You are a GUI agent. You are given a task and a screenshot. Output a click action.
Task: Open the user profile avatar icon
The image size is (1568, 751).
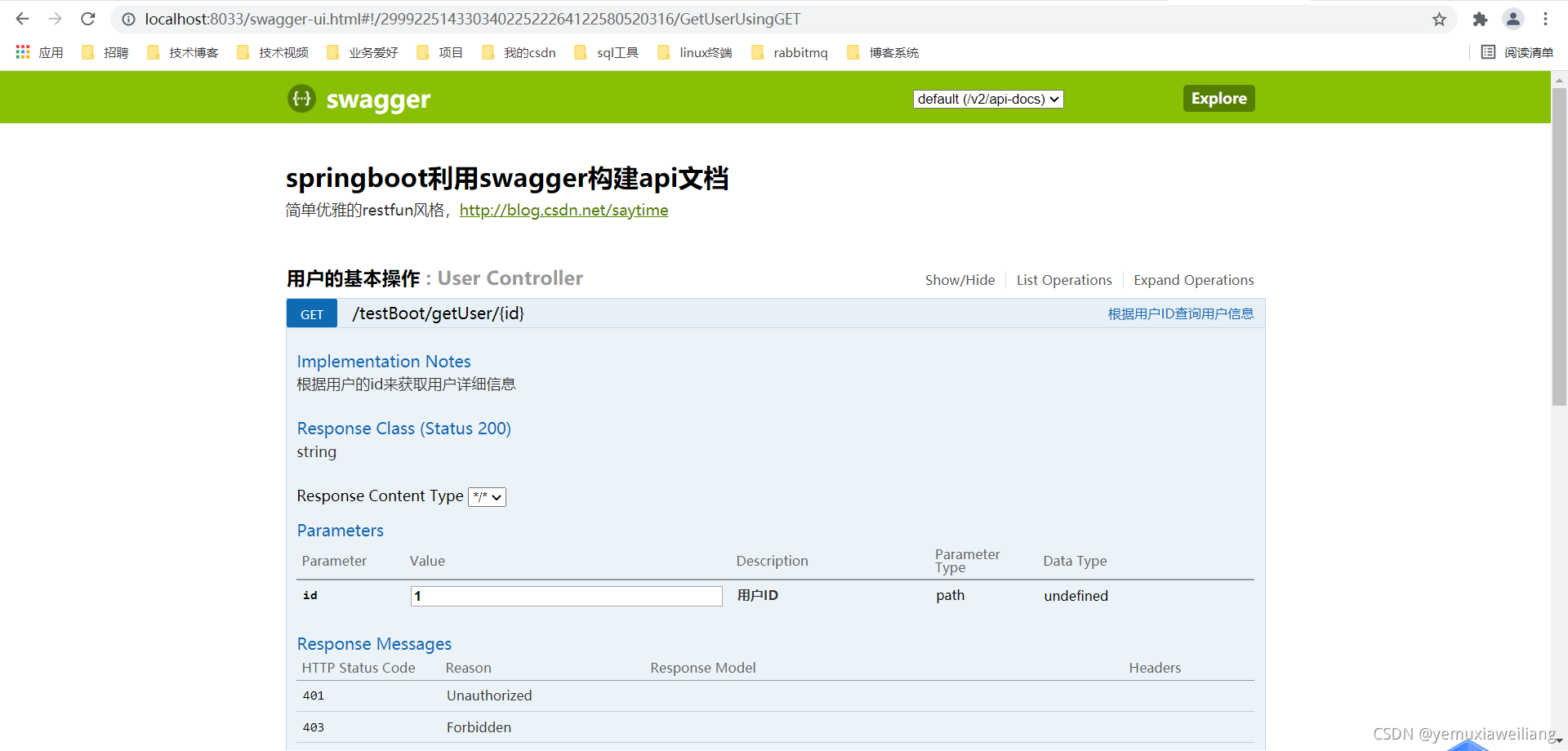coord(1513,19)
